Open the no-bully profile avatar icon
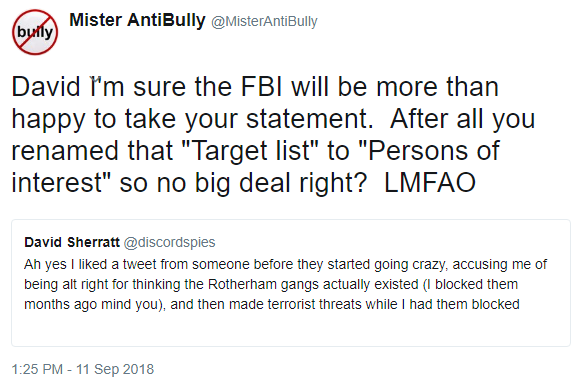Image resolution: width=583 pixels, height=386 pixels. [x=35, y=32]
